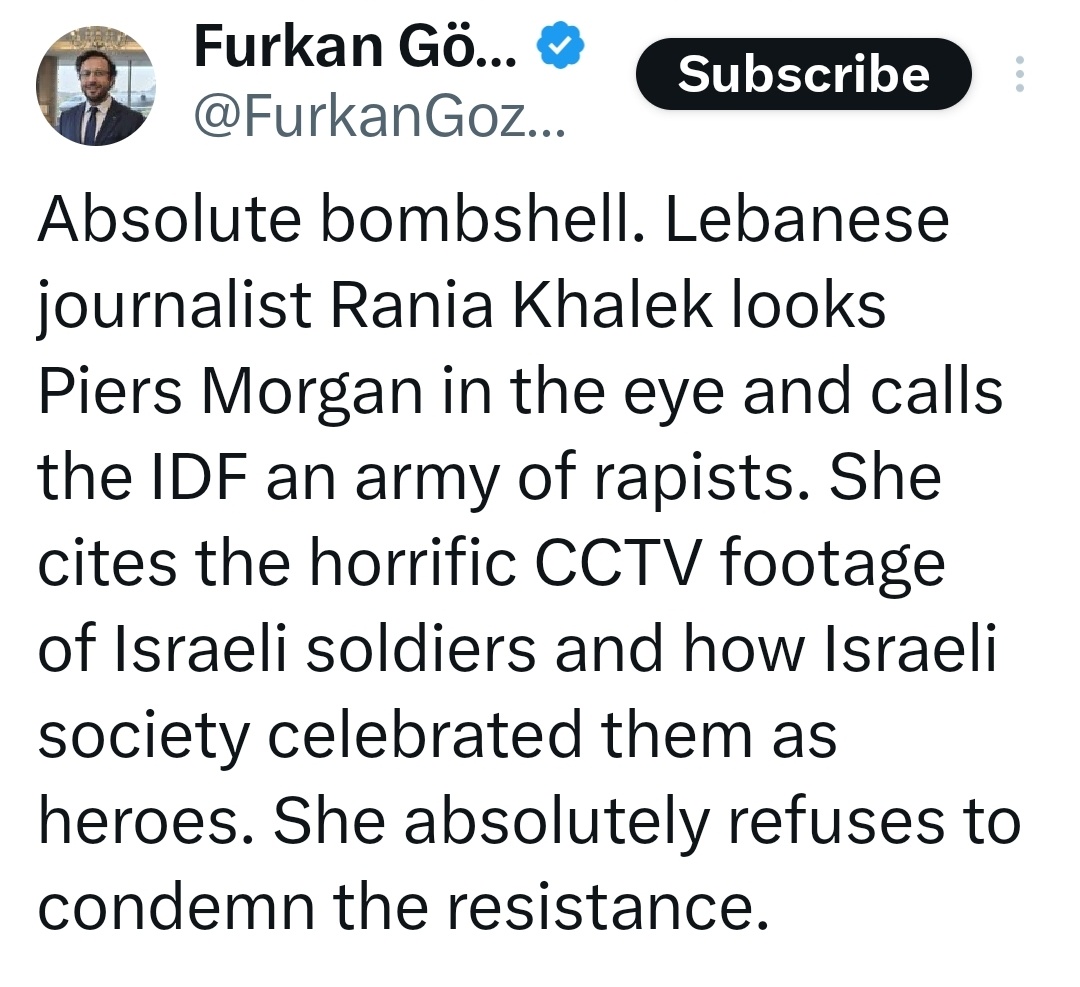Click the word "journalist" in the post
The width and height of the screenshot is (1080, 987).
[173, 305]
